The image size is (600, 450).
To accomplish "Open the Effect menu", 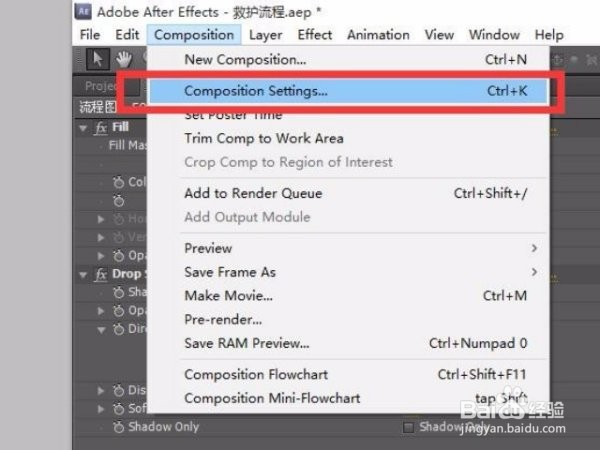I will [315, 35].
